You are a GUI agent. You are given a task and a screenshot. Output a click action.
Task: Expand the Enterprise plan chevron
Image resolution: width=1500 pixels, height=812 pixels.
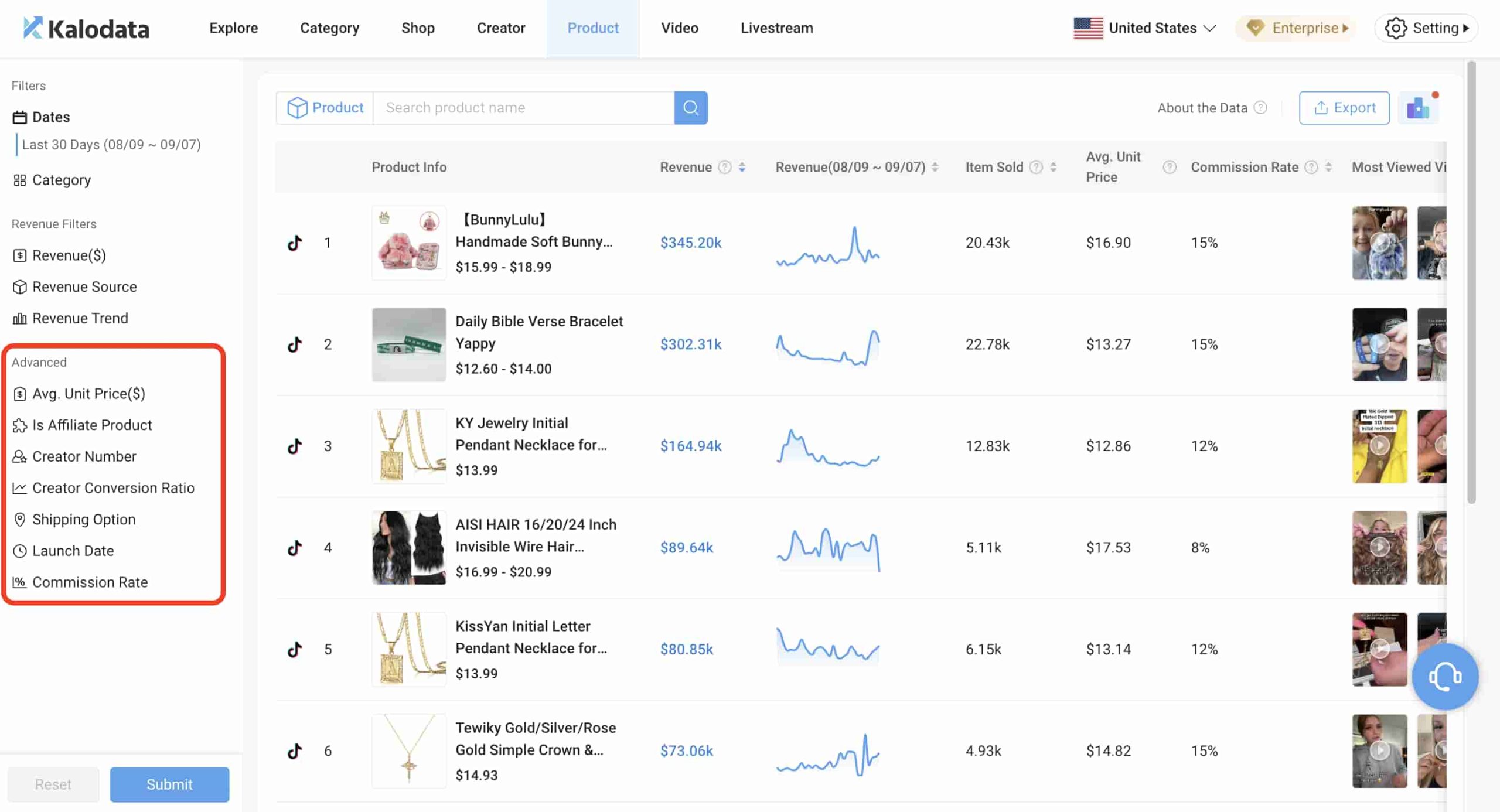(x=1344, y=28)
